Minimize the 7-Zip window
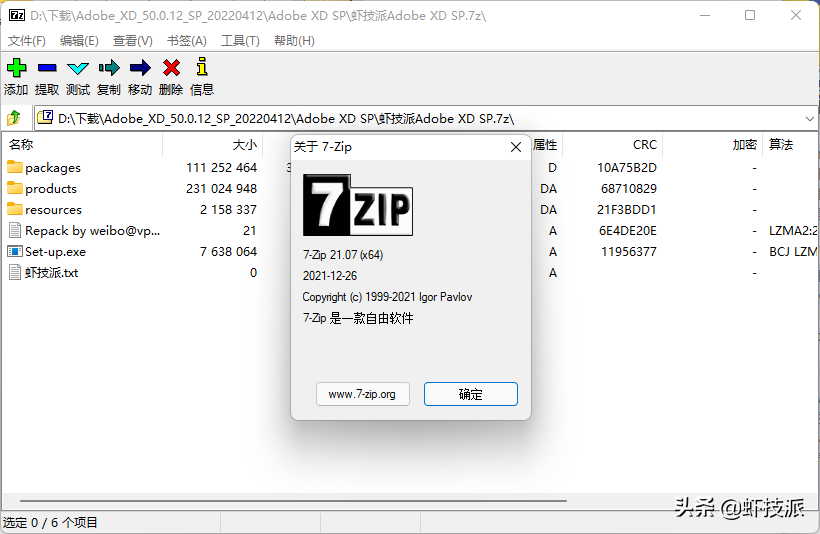 tap(705, 15)
